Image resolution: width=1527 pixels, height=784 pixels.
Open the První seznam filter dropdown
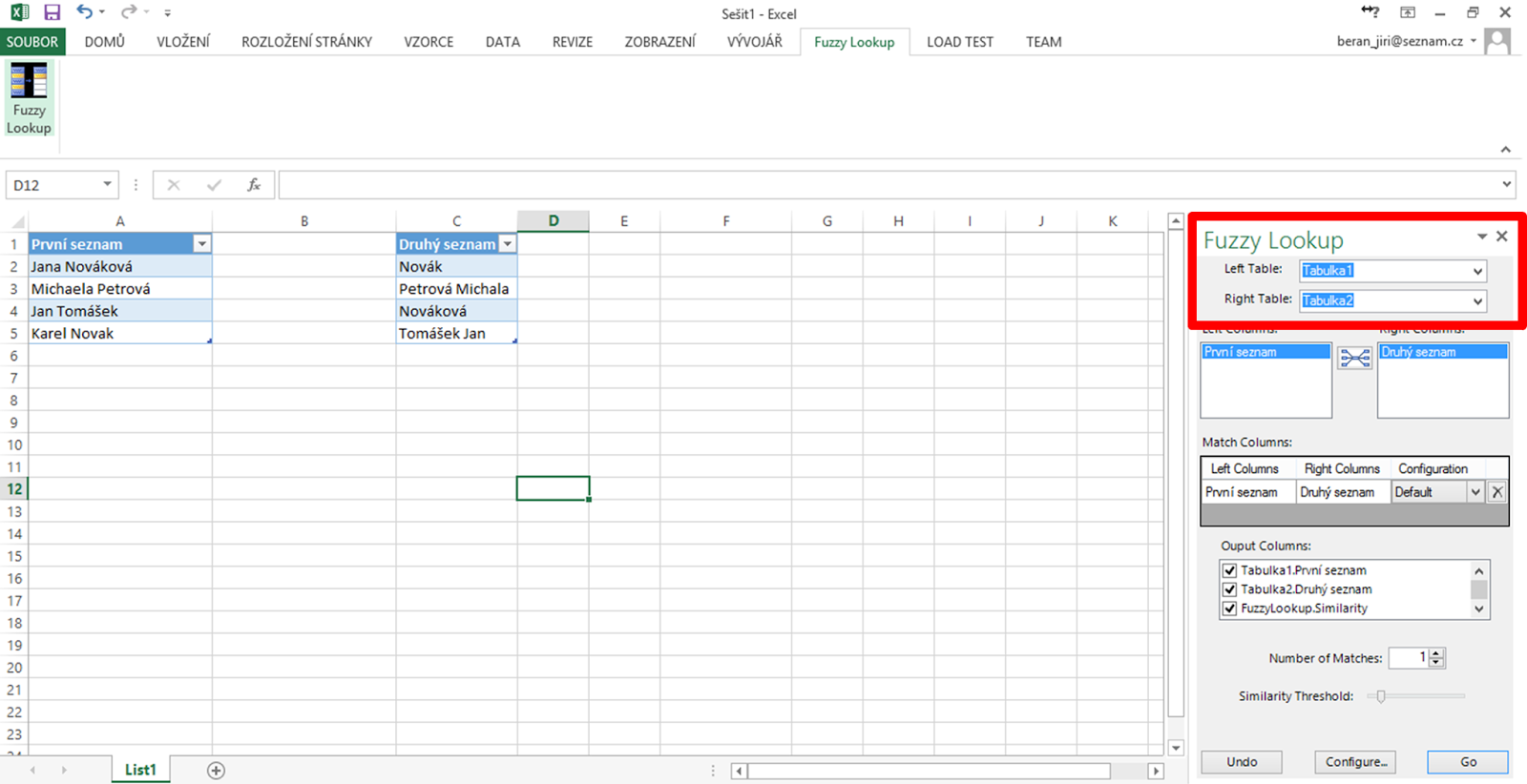[202, 244]
